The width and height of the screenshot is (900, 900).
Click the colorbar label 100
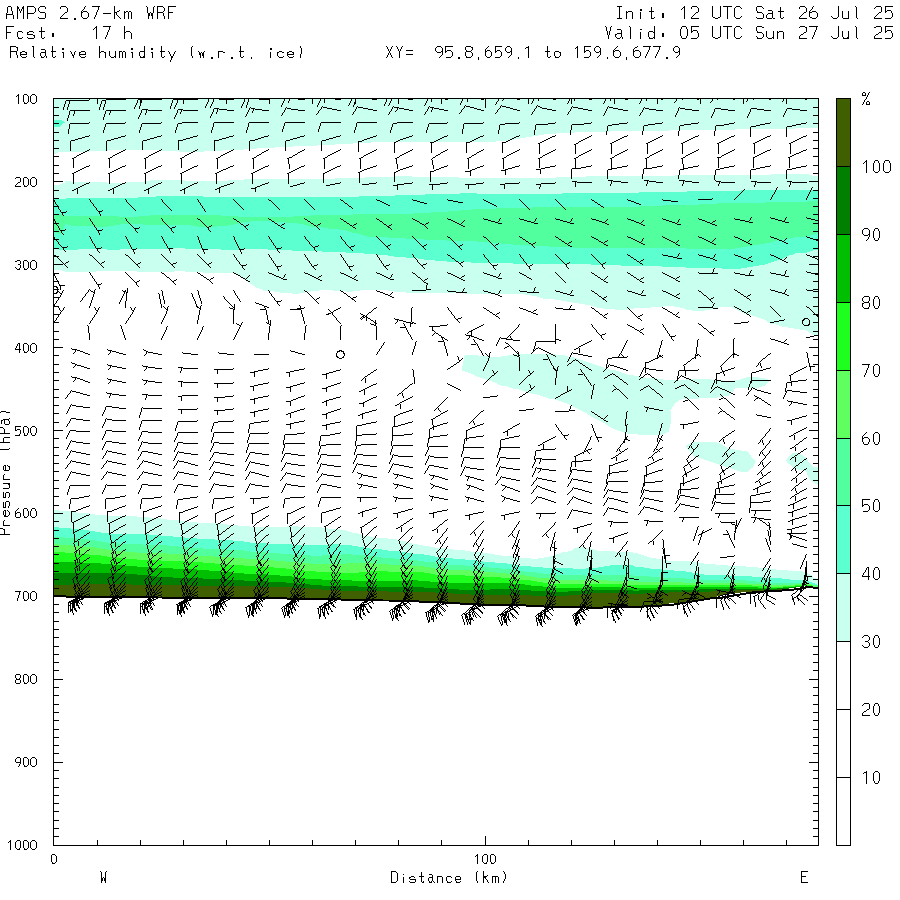point(876,167)
